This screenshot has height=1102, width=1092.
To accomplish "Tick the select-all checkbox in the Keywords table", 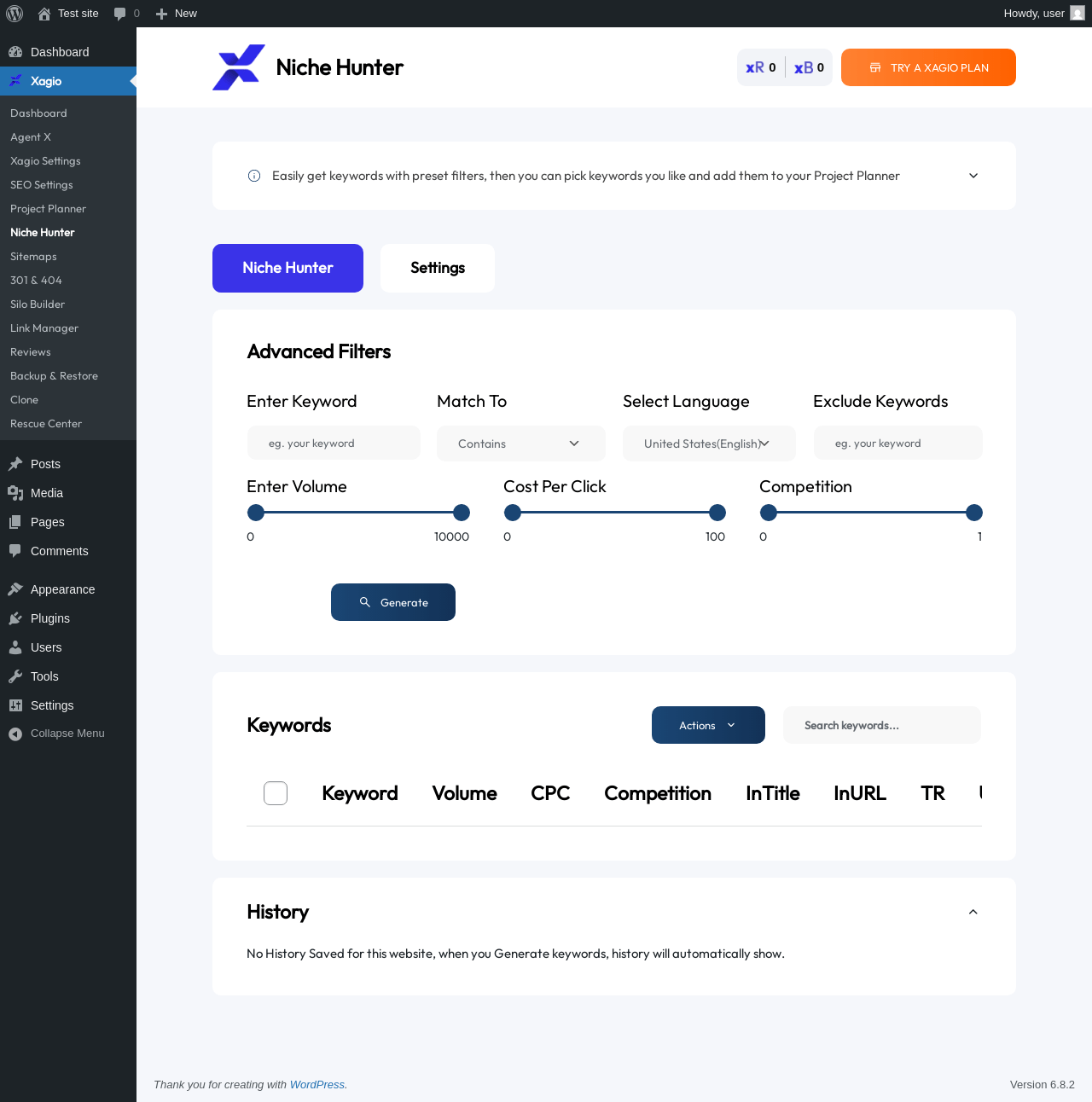I will (x=276, y=793).
